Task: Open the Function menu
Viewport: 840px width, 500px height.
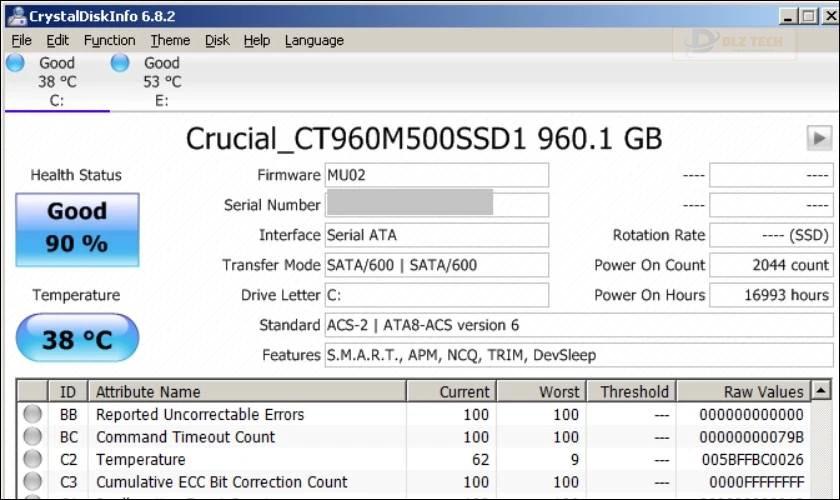Action: click(x=109, y=40)
